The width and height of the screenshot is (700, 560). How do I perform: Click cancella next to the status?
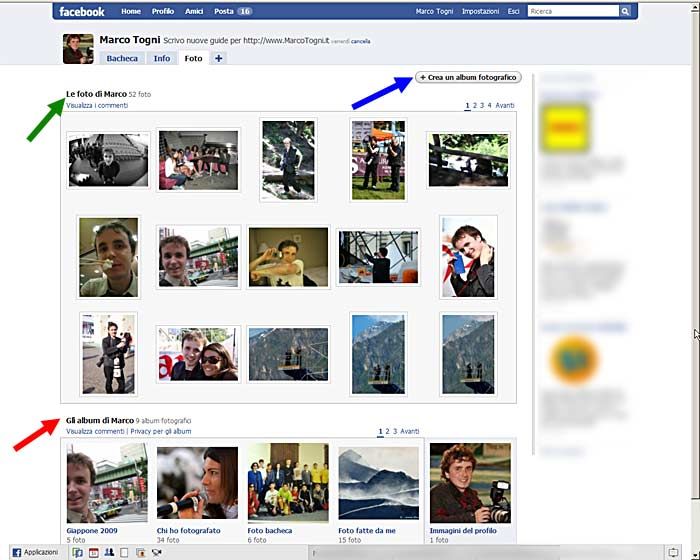pos(360,42)
